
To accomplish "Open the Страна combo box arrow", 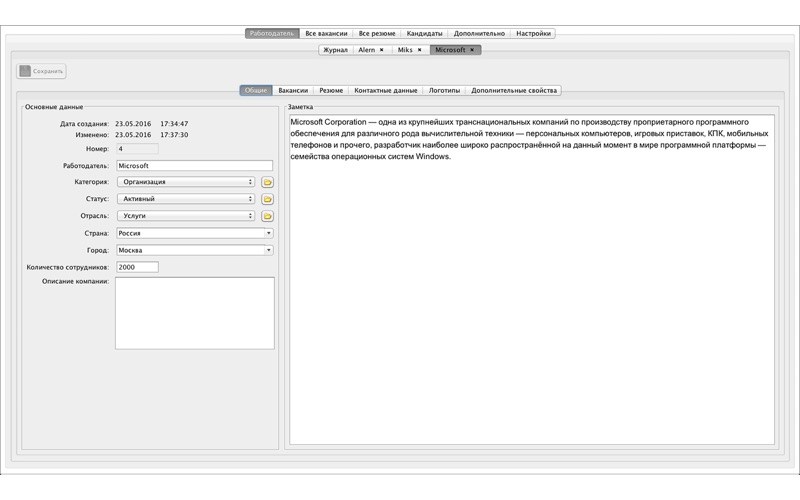I will (x=268, y=233).
